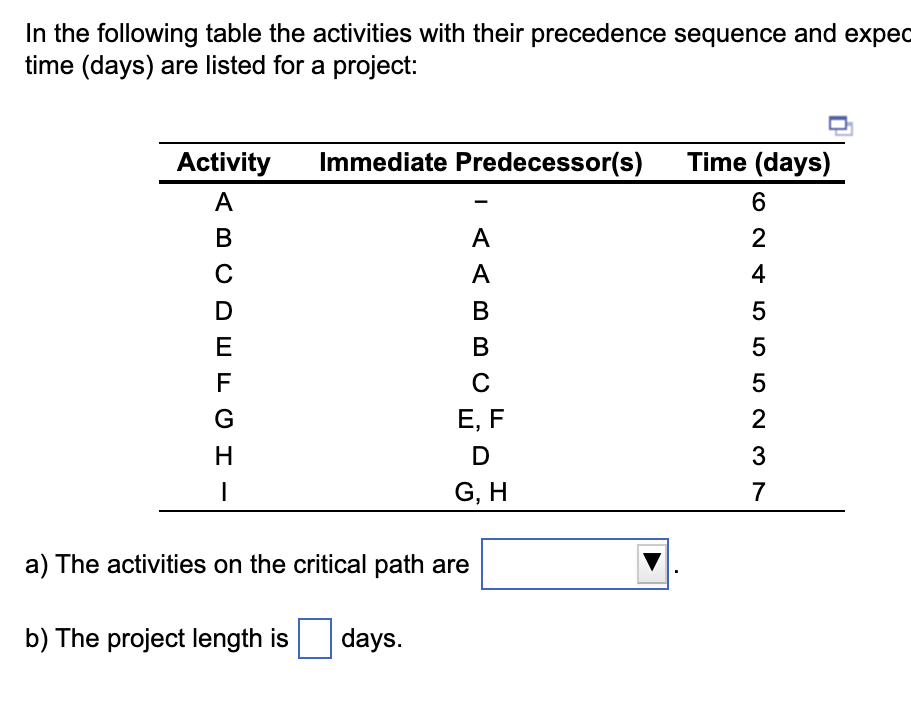Select the Activity column header
Image resolution: width=911 pixels, height=702 pixels.
click(223, 162)
